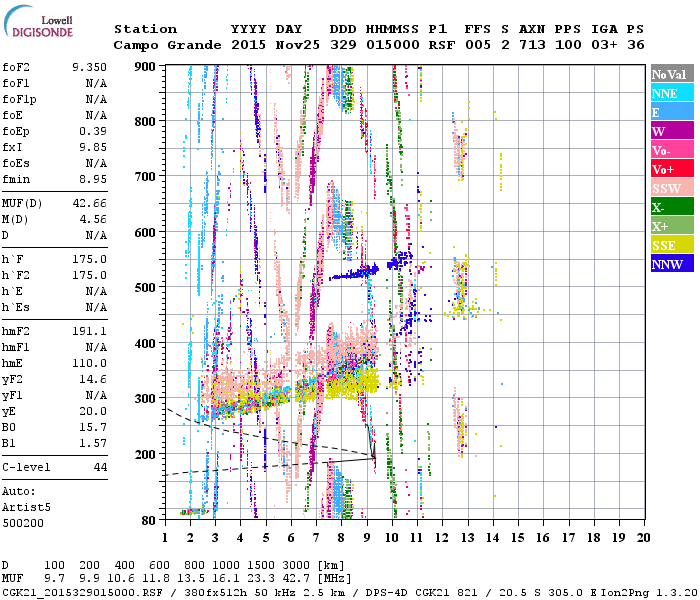Select the NNE cyan legend swatch
700x600 pixels.
672,93
